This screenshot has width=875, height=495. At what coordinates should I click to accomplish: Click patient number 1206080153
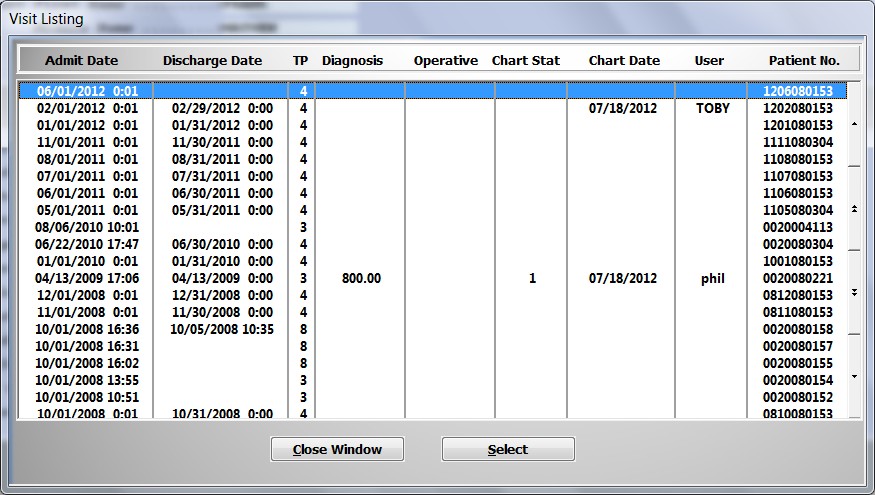coord(798,91)
